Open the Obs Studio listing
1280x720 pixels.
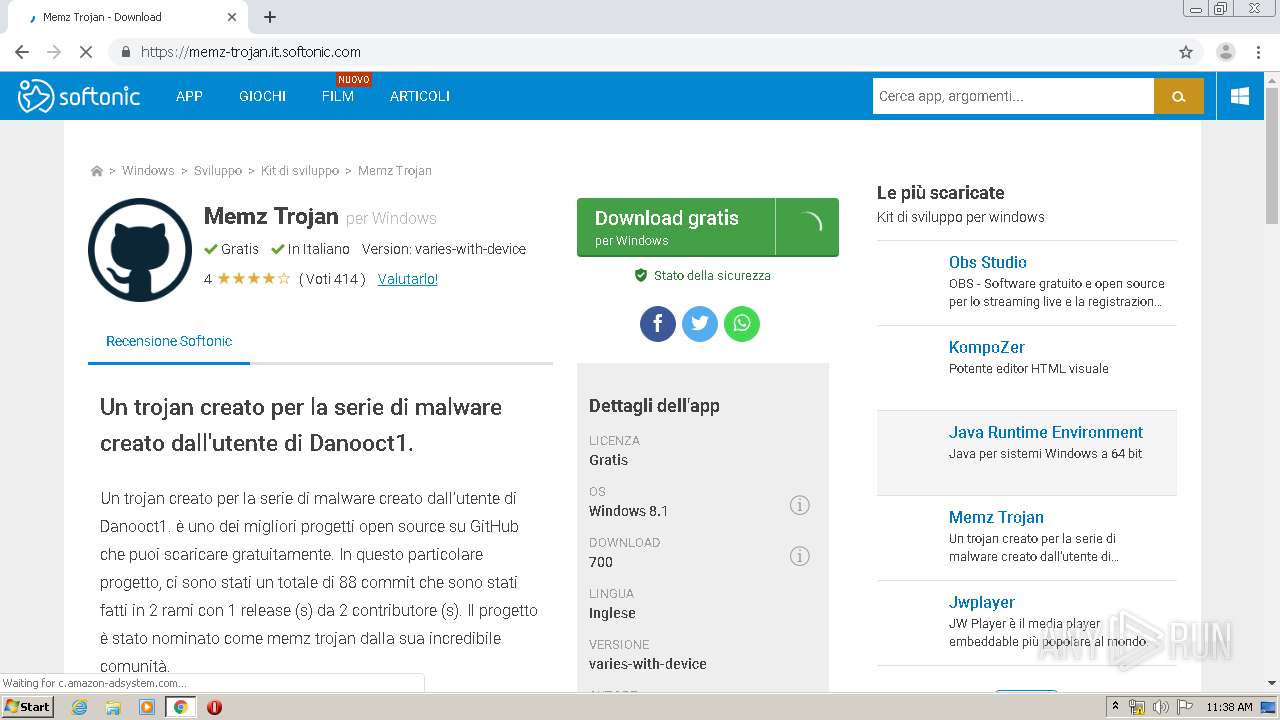[x=988, y=262]
